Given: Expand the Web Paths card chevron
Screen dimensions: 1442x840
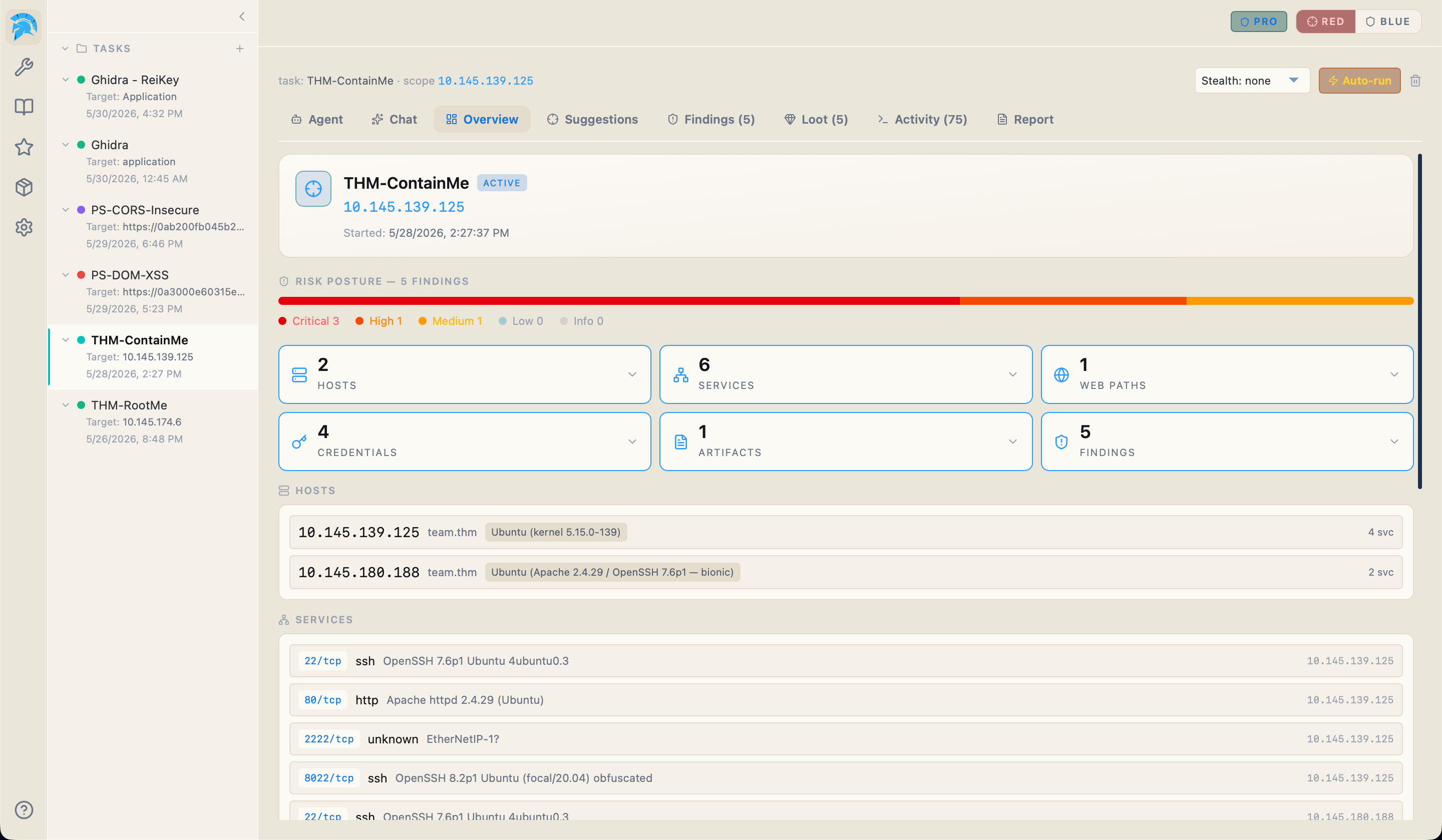Looking at the screenshot, I should [x=1394, y=374].
